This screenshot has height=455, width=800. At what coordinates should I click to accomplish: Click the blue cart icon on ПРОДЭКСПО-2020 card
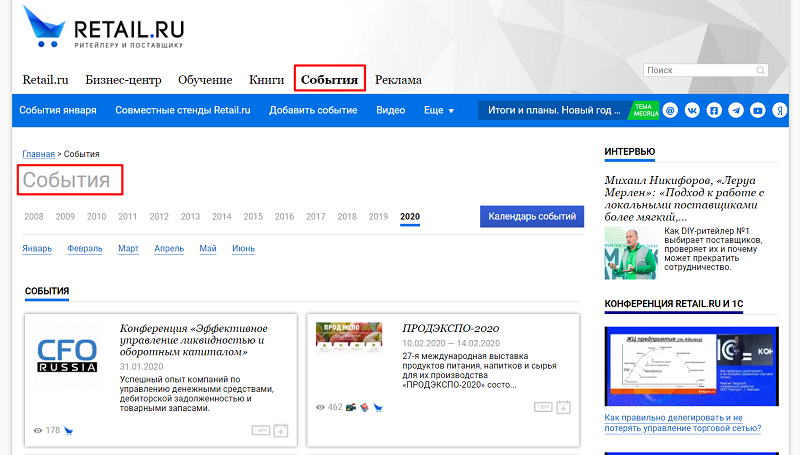point(378,407)
